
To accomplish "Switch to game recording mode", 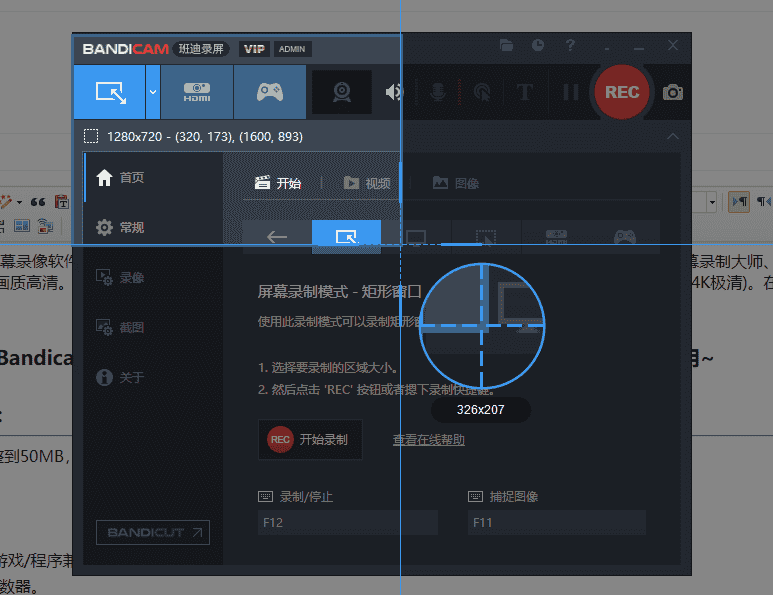I will pos(269,92).
